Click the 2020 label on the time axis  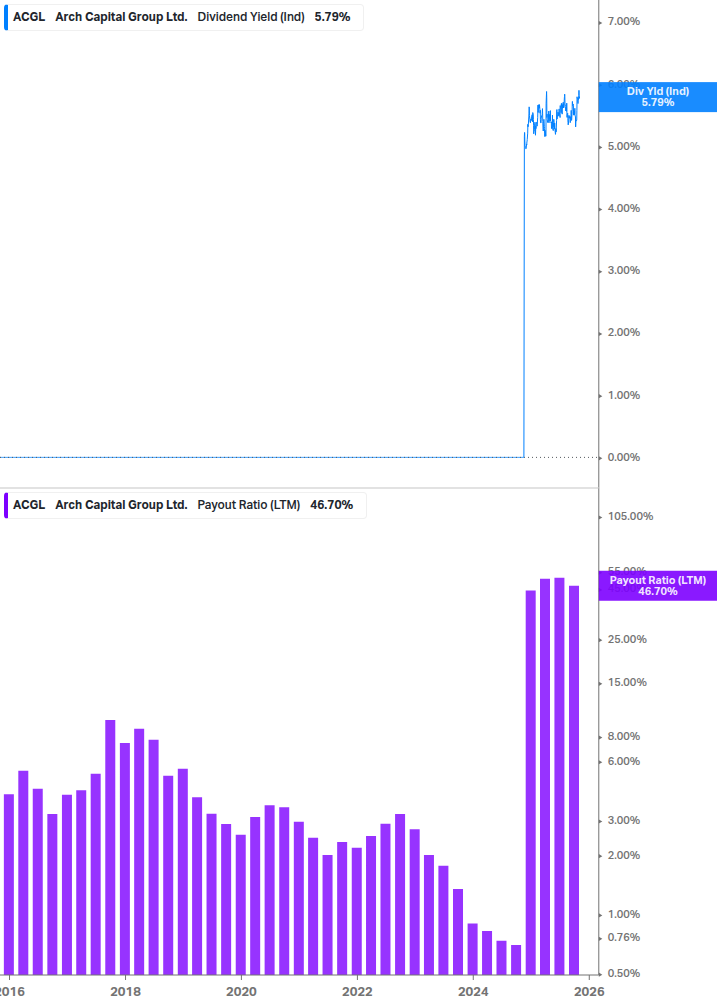tap(241, 992)
